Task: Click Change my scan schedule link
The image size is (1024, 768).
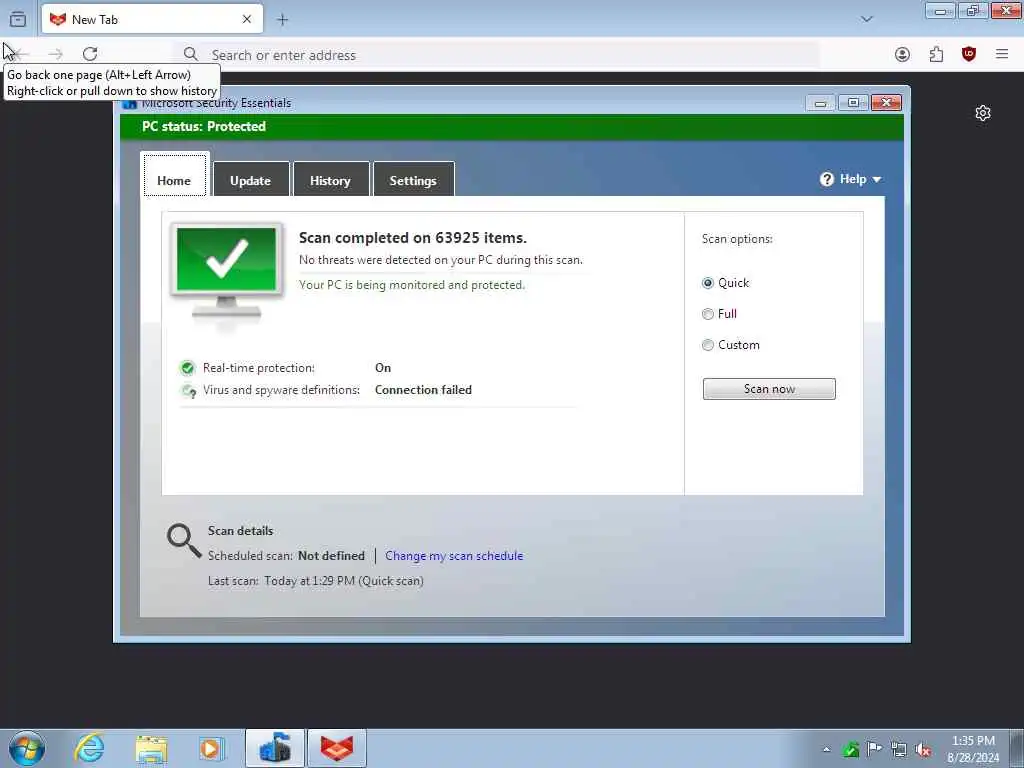Action: [x=454, y=556]
